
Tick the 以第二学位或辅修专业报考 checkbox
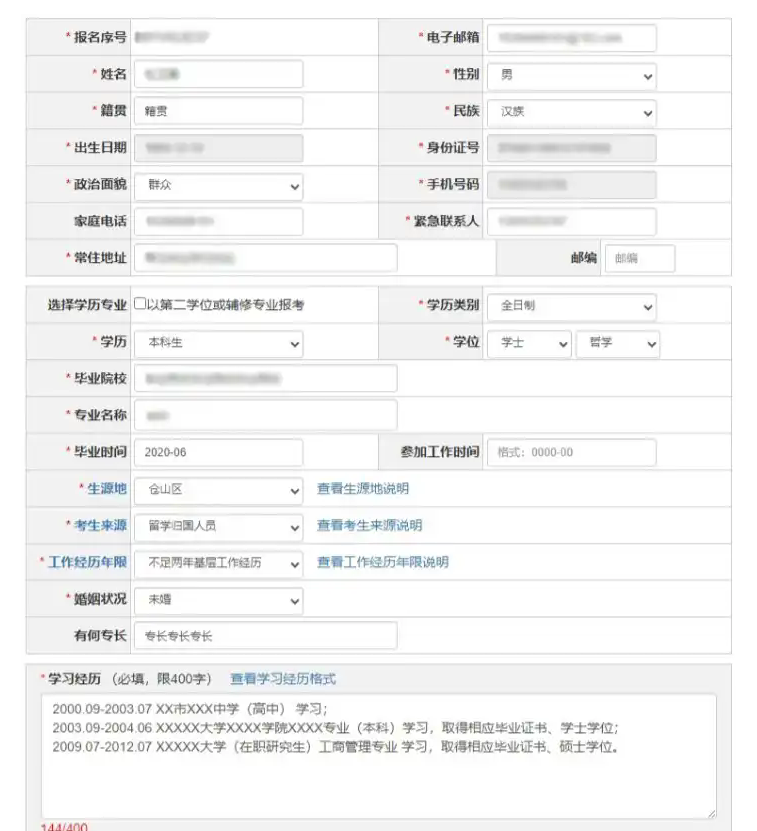(141, 305)
